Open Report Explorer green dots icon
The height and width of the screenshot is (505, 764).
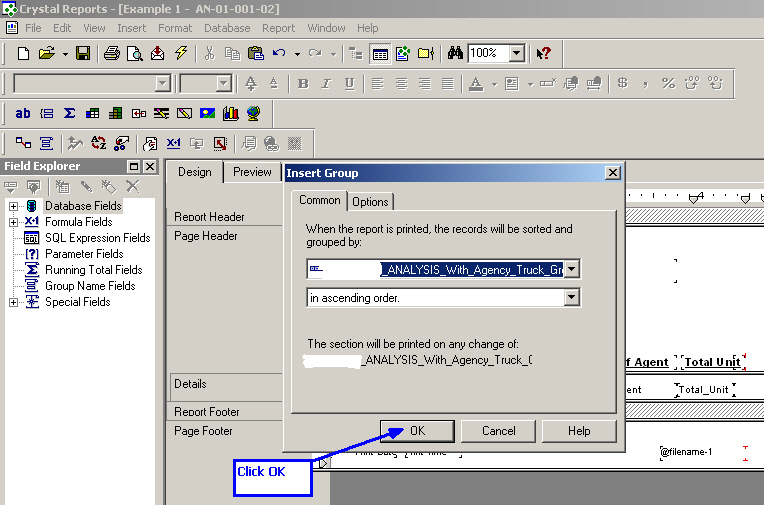pos(403,54)
